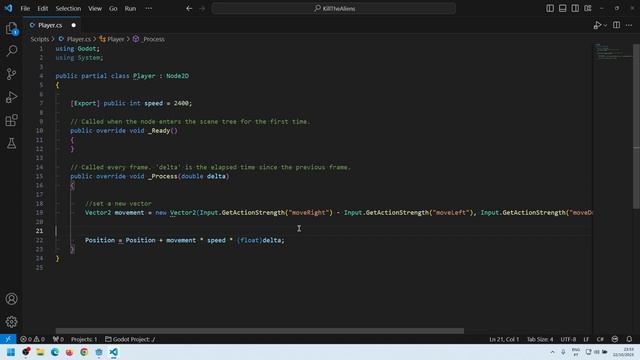Expand the overflow menu ellipsis

[149, 8]
